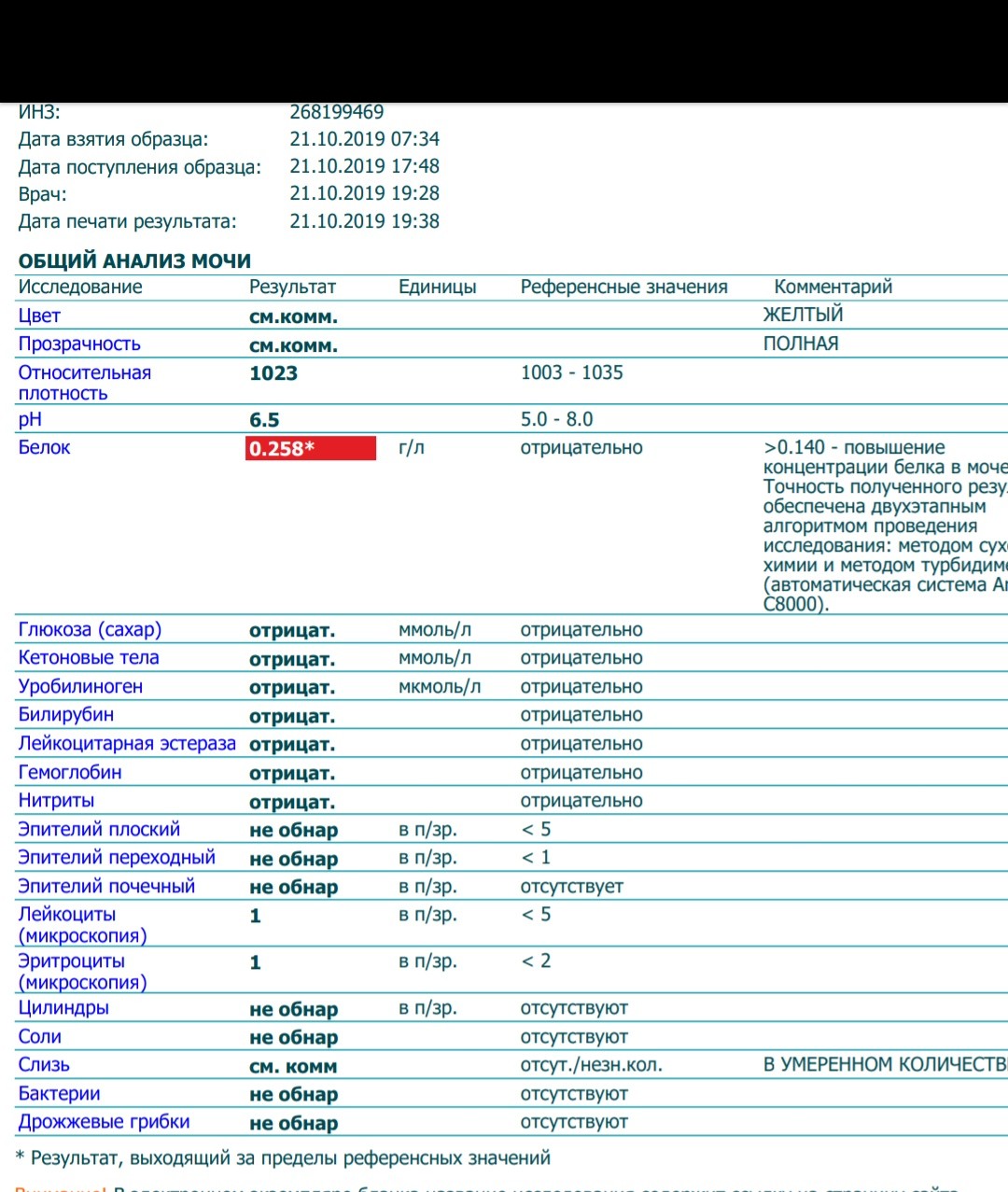Click the "Уробилиноген" test name
1008x1192 pixels.
[80, 686]
